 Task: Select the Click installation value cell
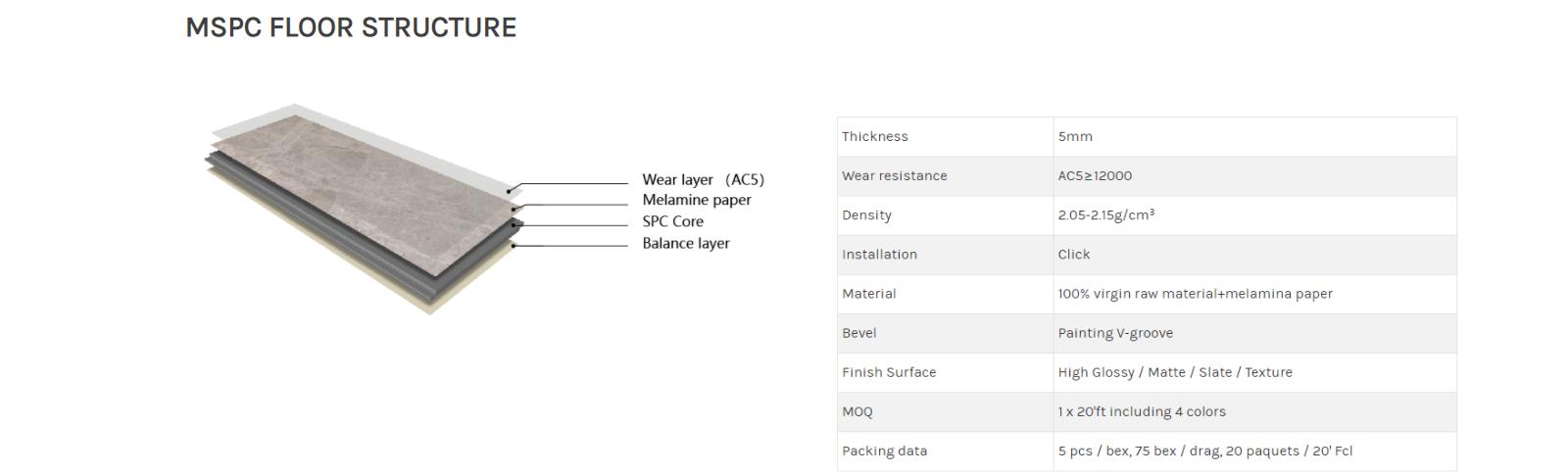coord(1254,255)
